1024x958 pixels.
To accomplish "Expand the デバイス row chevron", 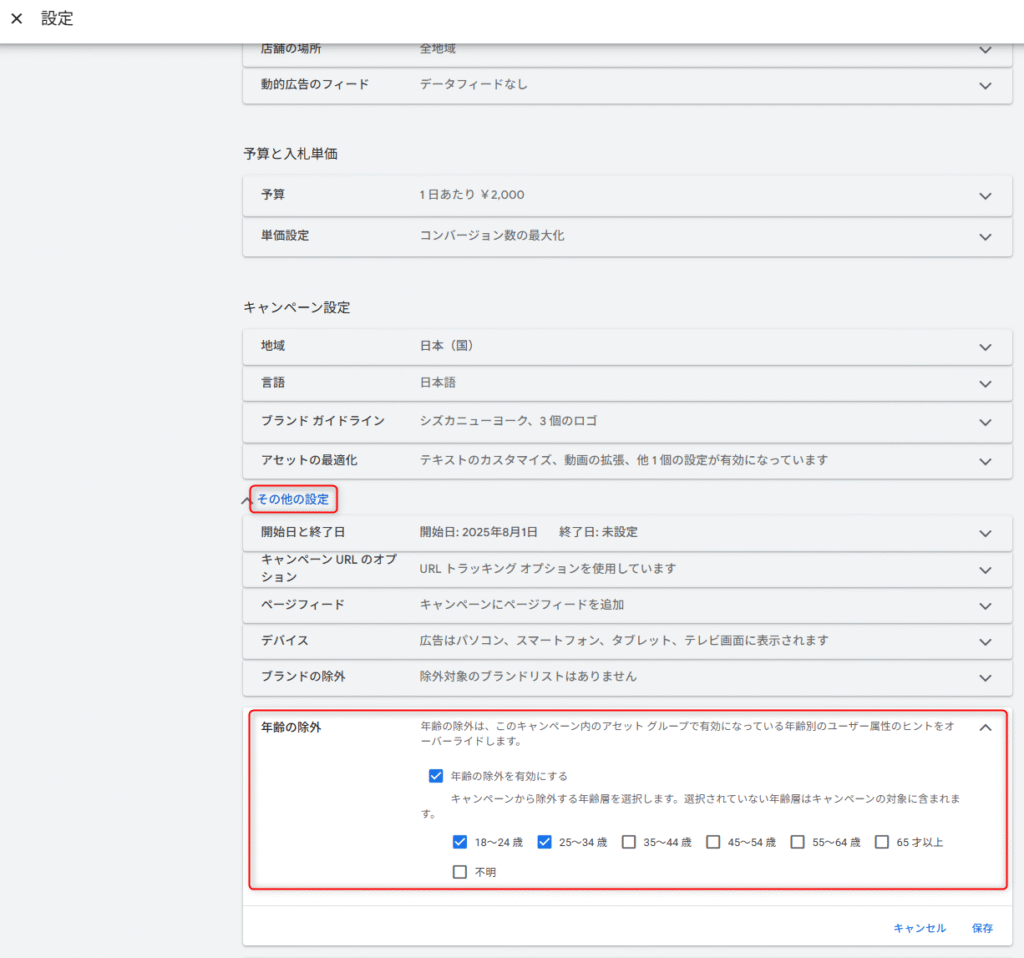I will pos(985,642).
